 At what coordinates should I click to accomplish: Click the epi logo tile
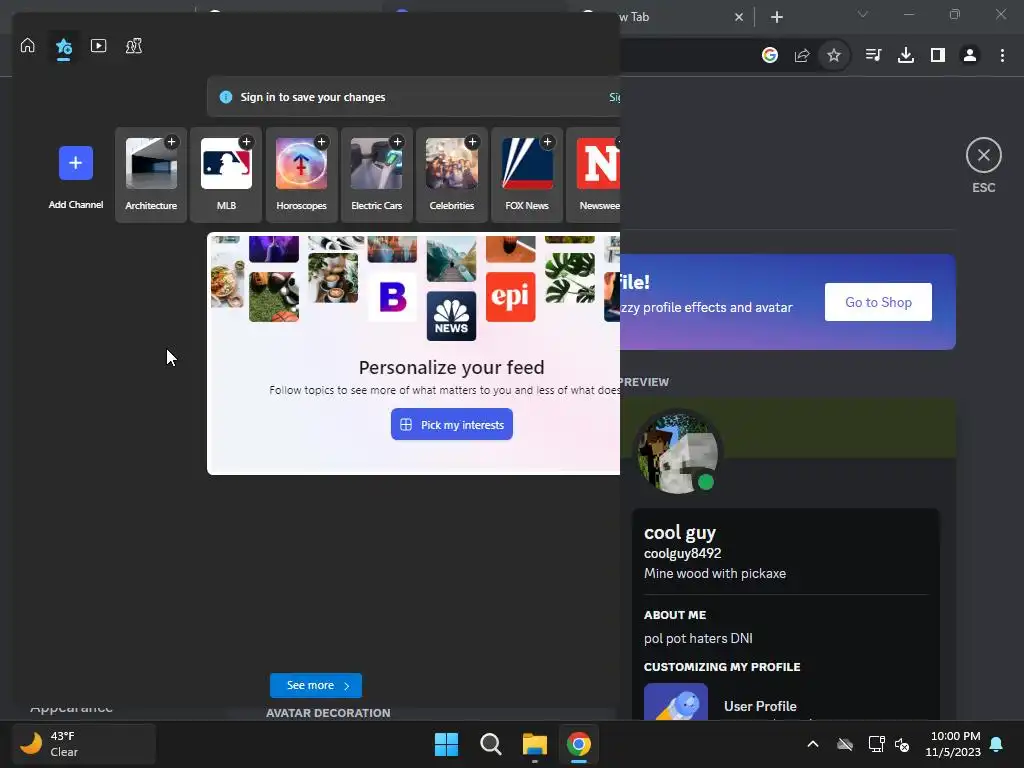click(x=511, y=297)
